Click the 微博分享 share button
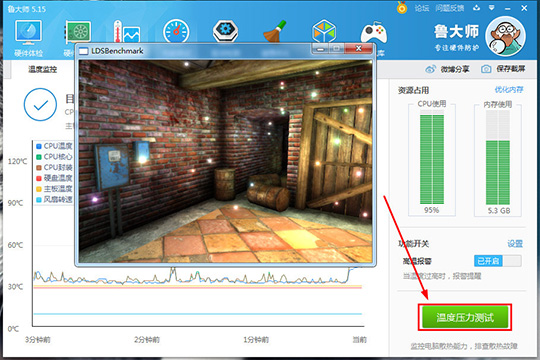Viewport: 540px width, 360px height. (x=447, y=69)
